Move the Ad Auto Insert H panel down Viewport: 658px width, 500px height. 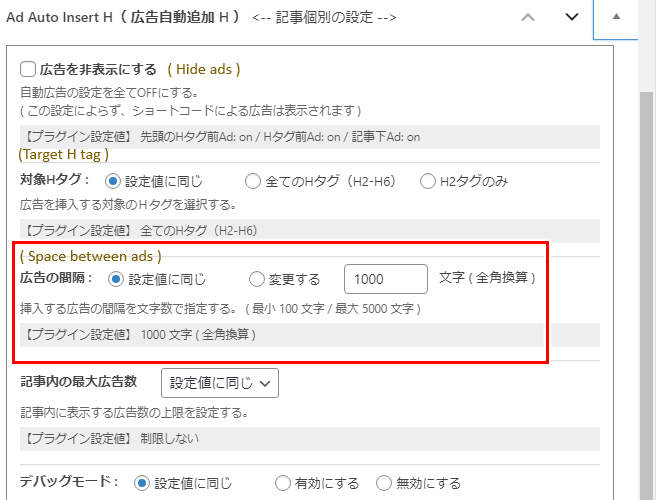pyautogui.click(x=572, y=17)
